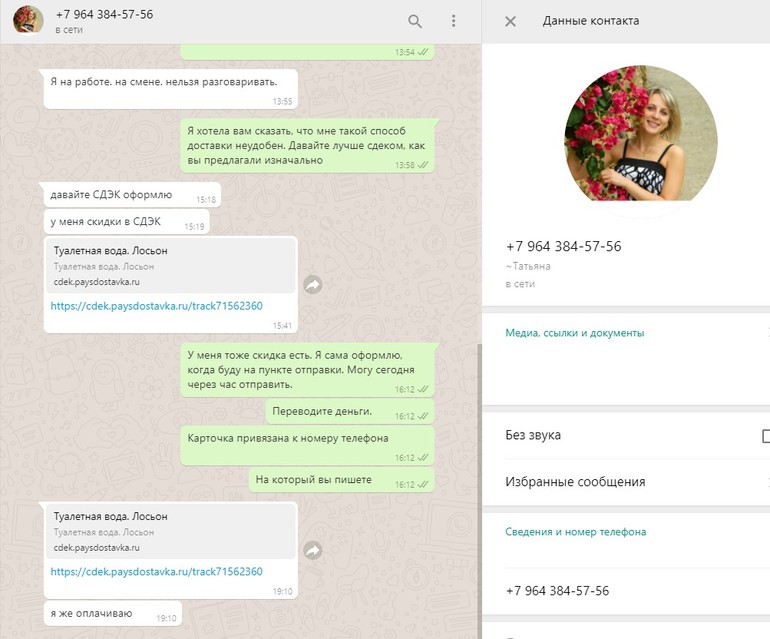
Task: Open the cdek.paysdostavka.ru link sent at 15:41
Action: [x=157, y=306]
